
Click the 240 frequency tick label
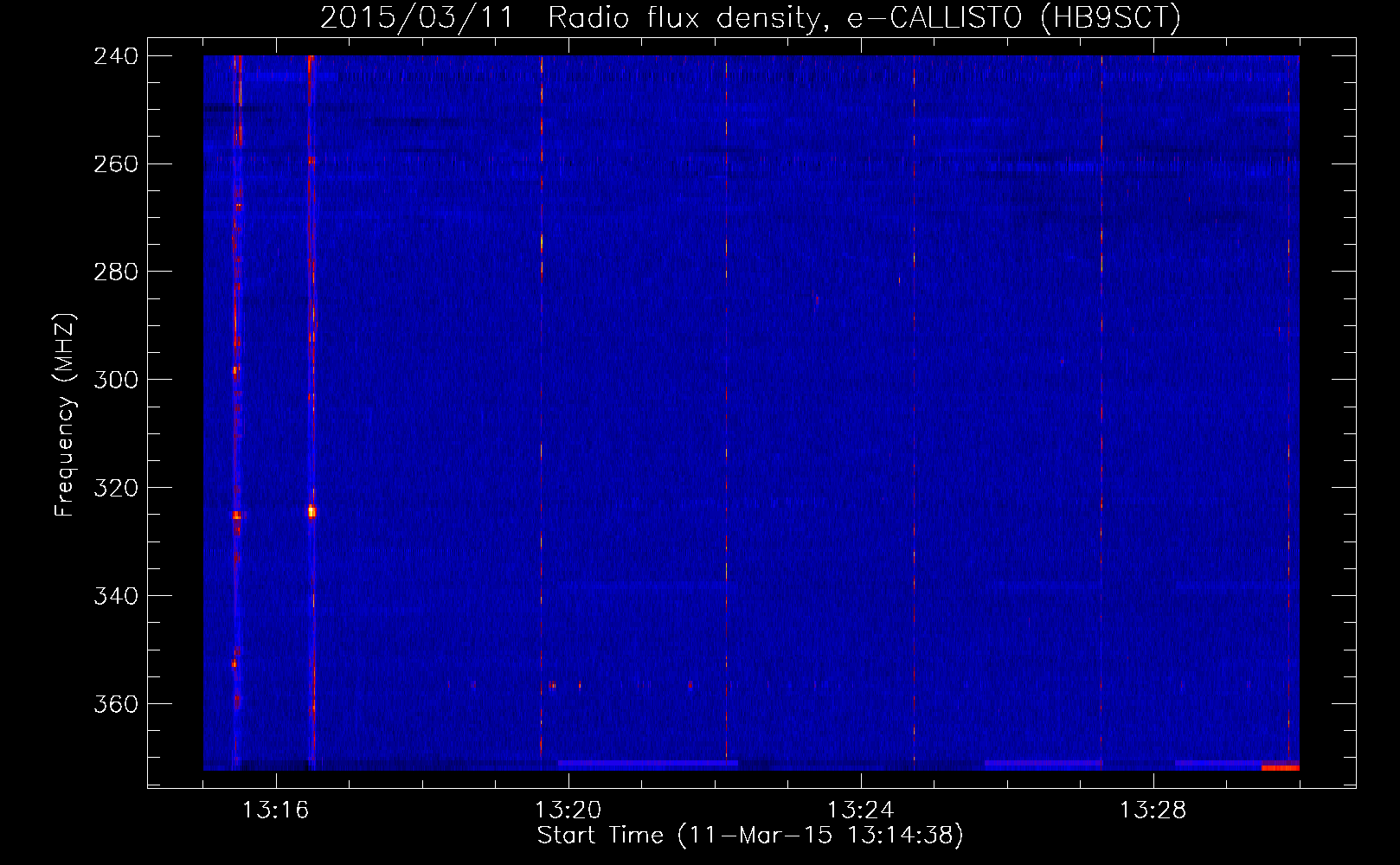tap(116, 56)
